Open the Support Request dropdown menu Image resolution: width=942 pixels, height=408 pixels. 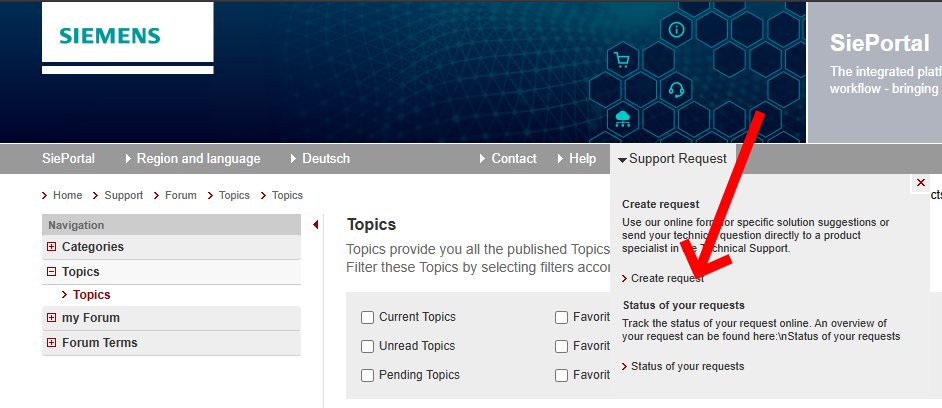pyautogui.click(x=672, y=159)
